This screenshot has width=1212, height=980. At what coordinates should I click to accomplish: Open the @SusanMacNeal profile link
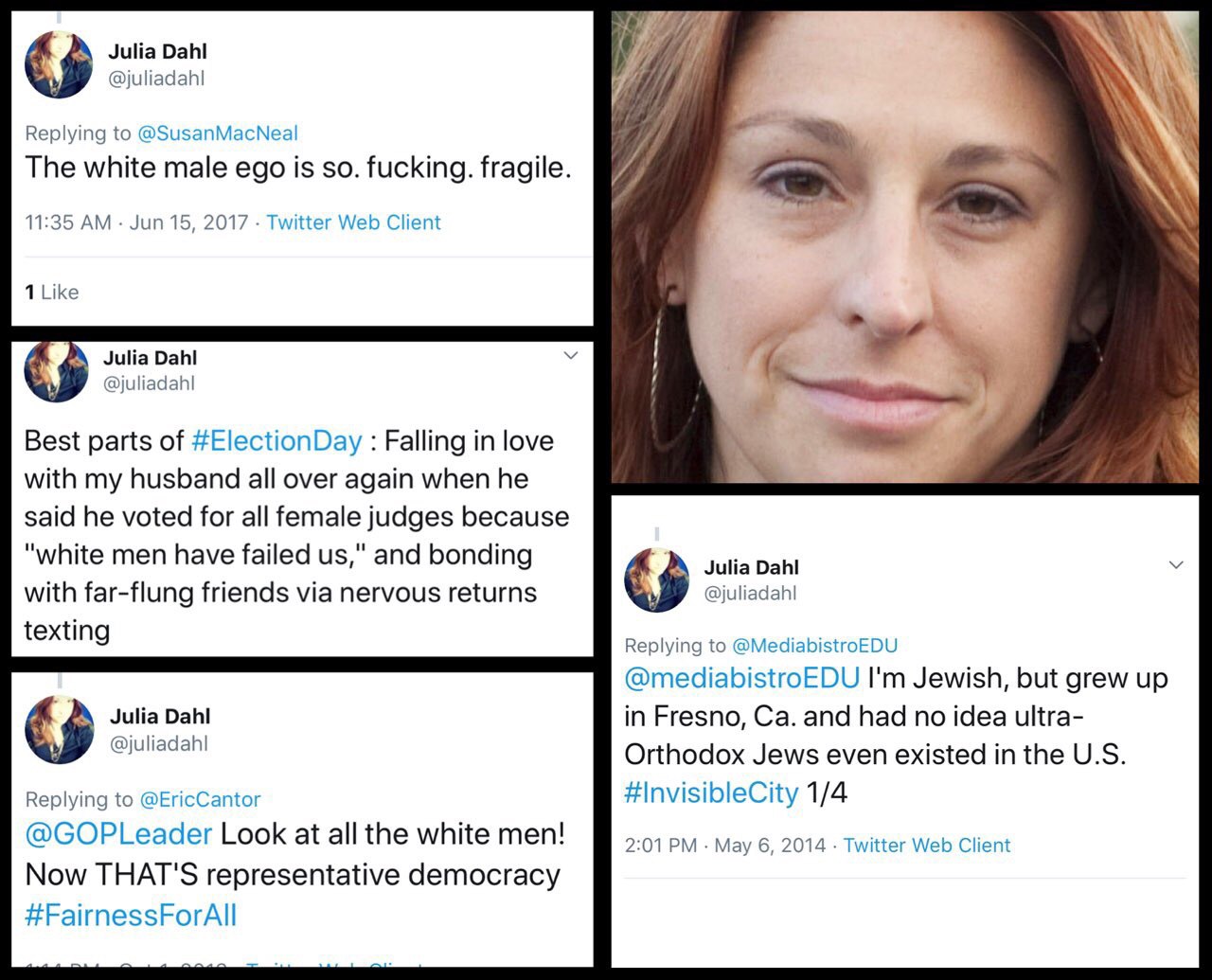pyautogui.click(x=218, y=134)
